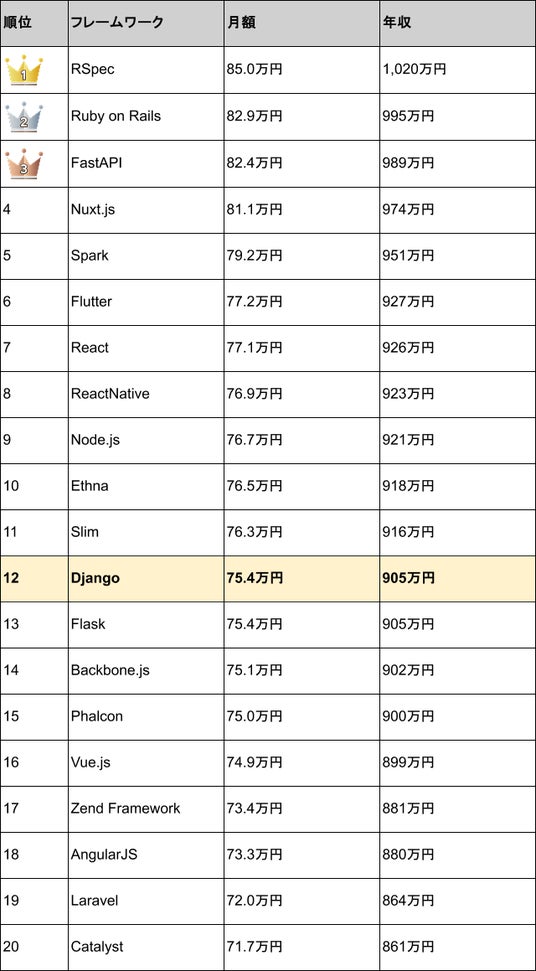The image size is (536, 971).
Task: Click the highlighted Django row name
Action: coord(95,578)
